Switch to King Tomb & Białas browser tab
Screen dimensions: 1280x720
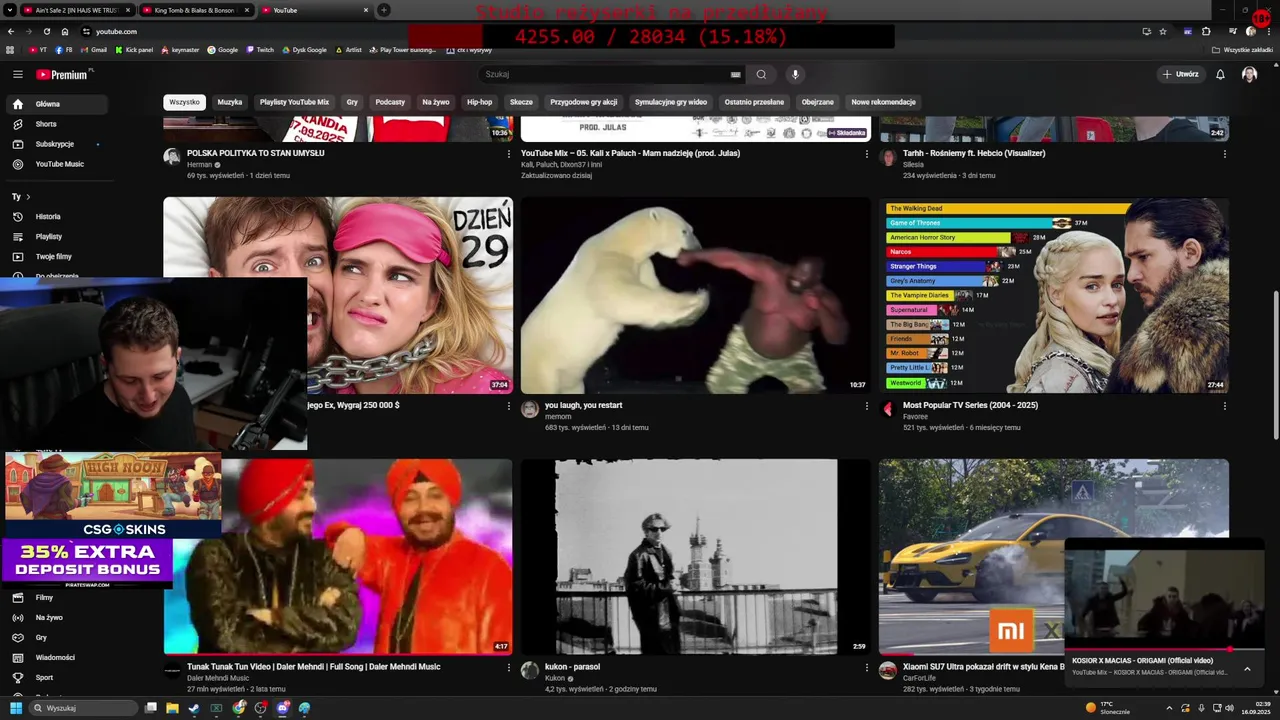(x=194, y=10)
